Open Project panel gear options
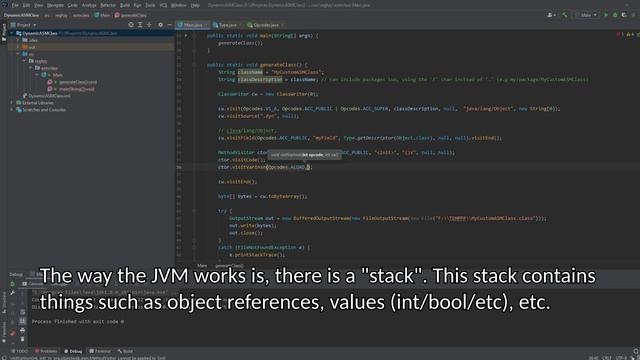The image size is (640, 360). pyautogui.click(x=160, y=25)
